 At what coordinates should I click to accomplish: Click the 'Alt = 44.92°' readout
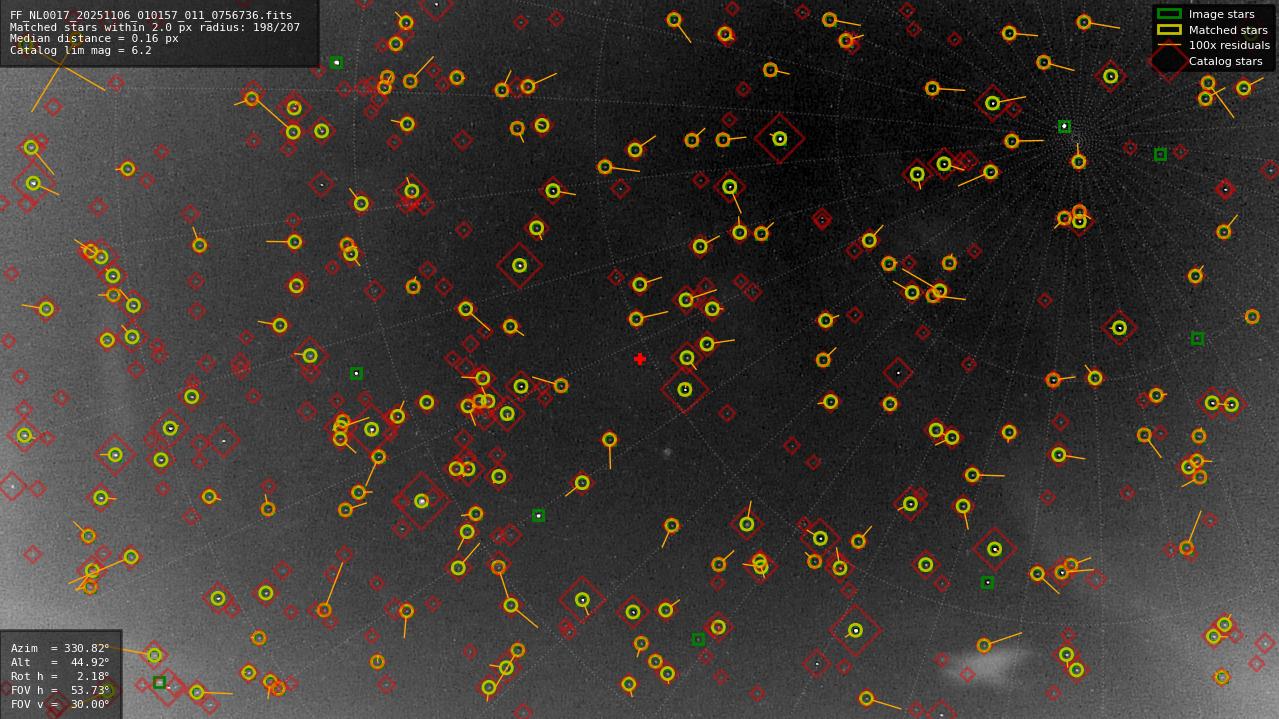tap(60, 662)
